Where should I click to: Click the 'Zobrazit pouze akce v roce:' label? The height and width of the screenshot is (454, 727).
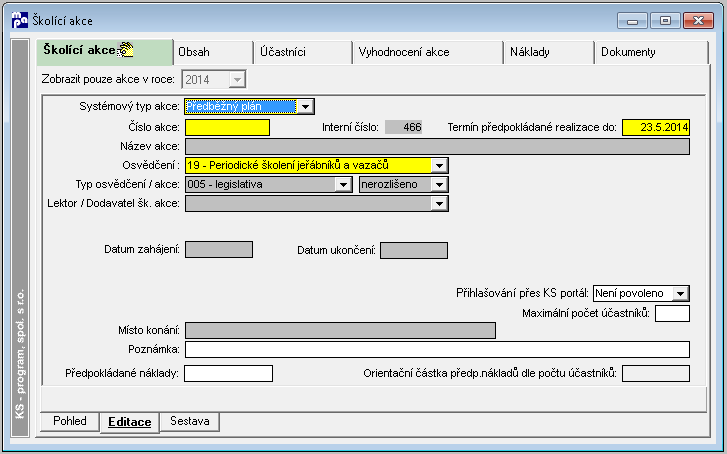tap(108, 79)
